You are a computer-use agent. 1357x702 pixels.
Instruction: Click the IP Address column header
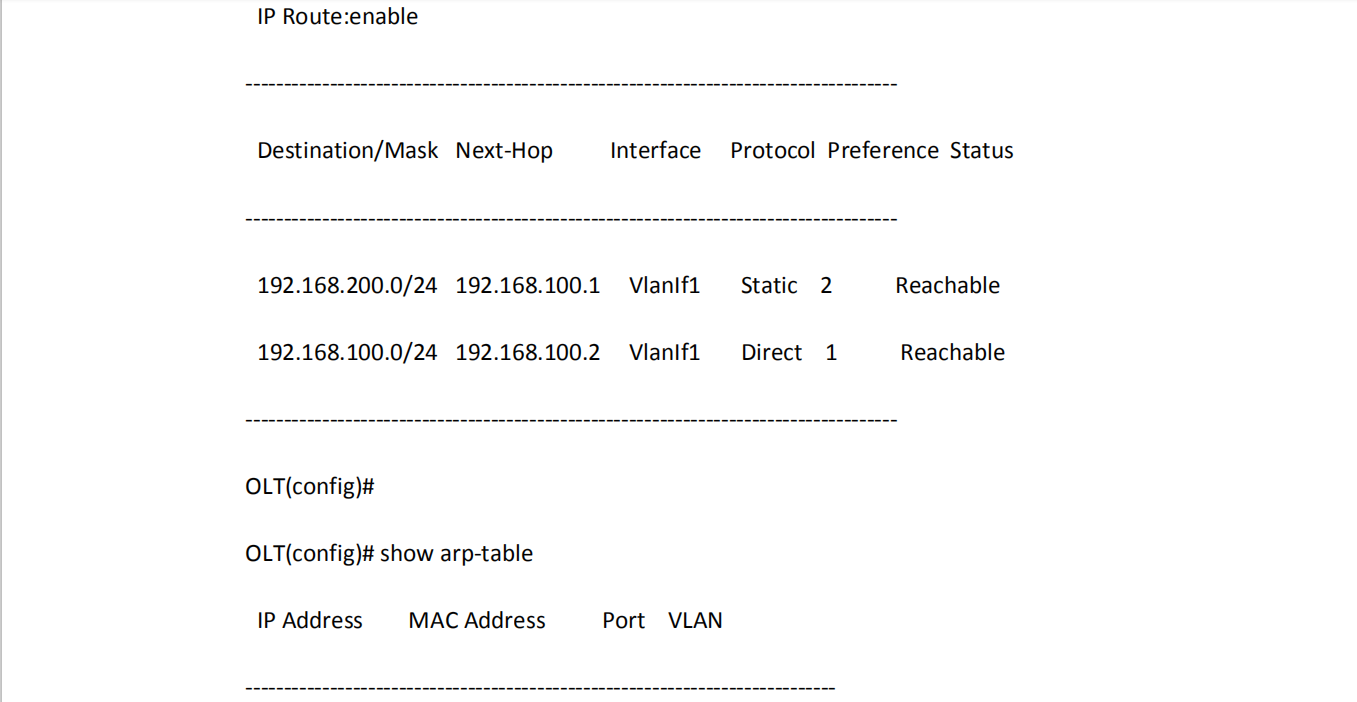pyautogui.click(x=310, y=621)
